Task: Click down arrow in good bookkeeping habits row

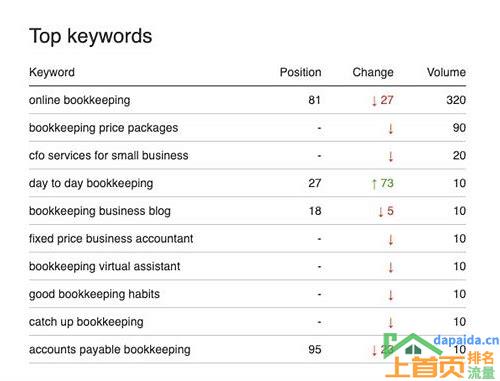Action: (x=391, y=295)
